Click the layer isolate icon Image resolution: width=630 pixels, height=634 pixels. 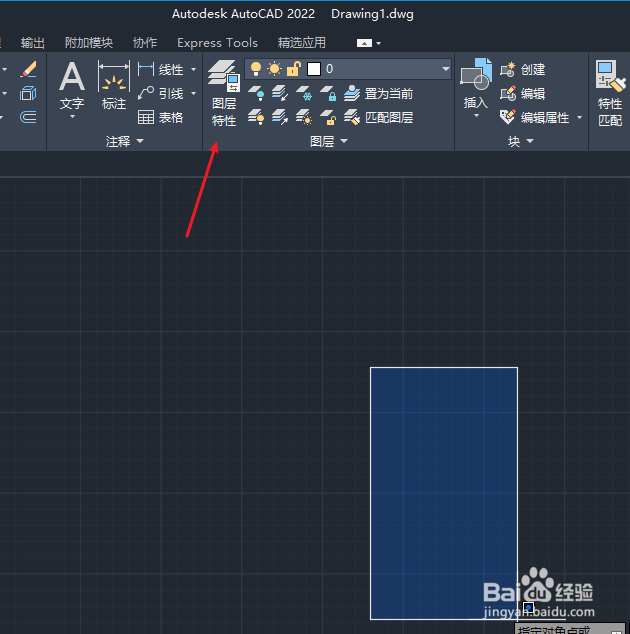[x=280, y=93]
